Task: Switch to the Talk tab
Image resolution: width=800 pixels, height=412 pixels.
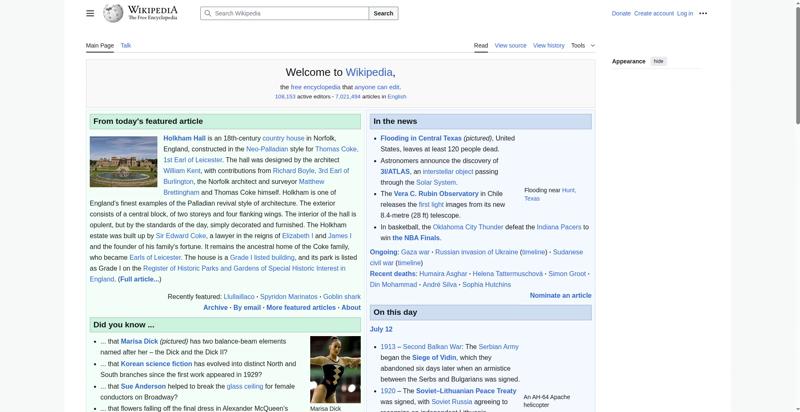Action: (x=126, y=45)
